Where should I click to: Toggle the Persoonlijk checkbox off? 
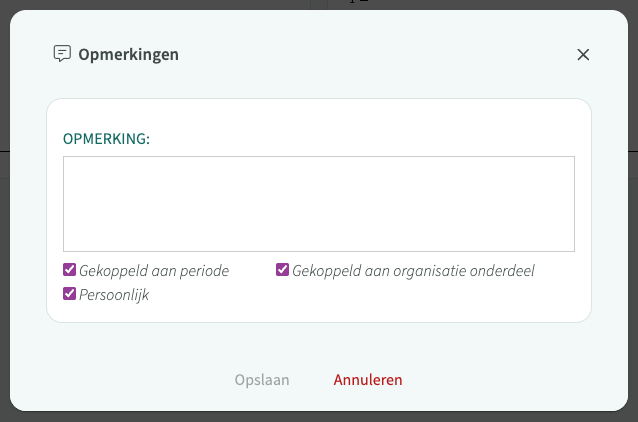coord(70,294)
